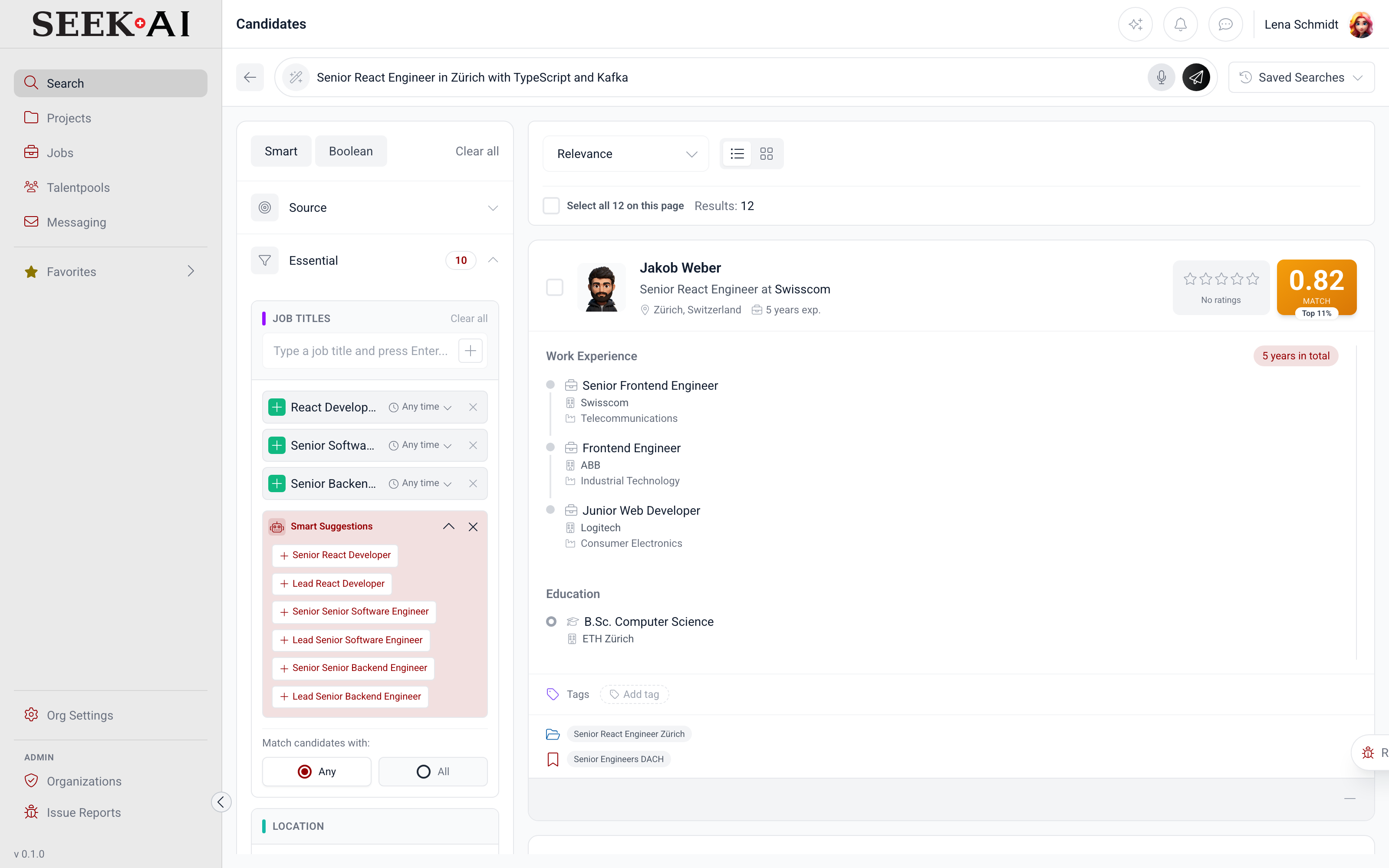Click Add tag for Jakob Weber
This screenshot has height=868, width=1389.
click(x=634, y=694)
